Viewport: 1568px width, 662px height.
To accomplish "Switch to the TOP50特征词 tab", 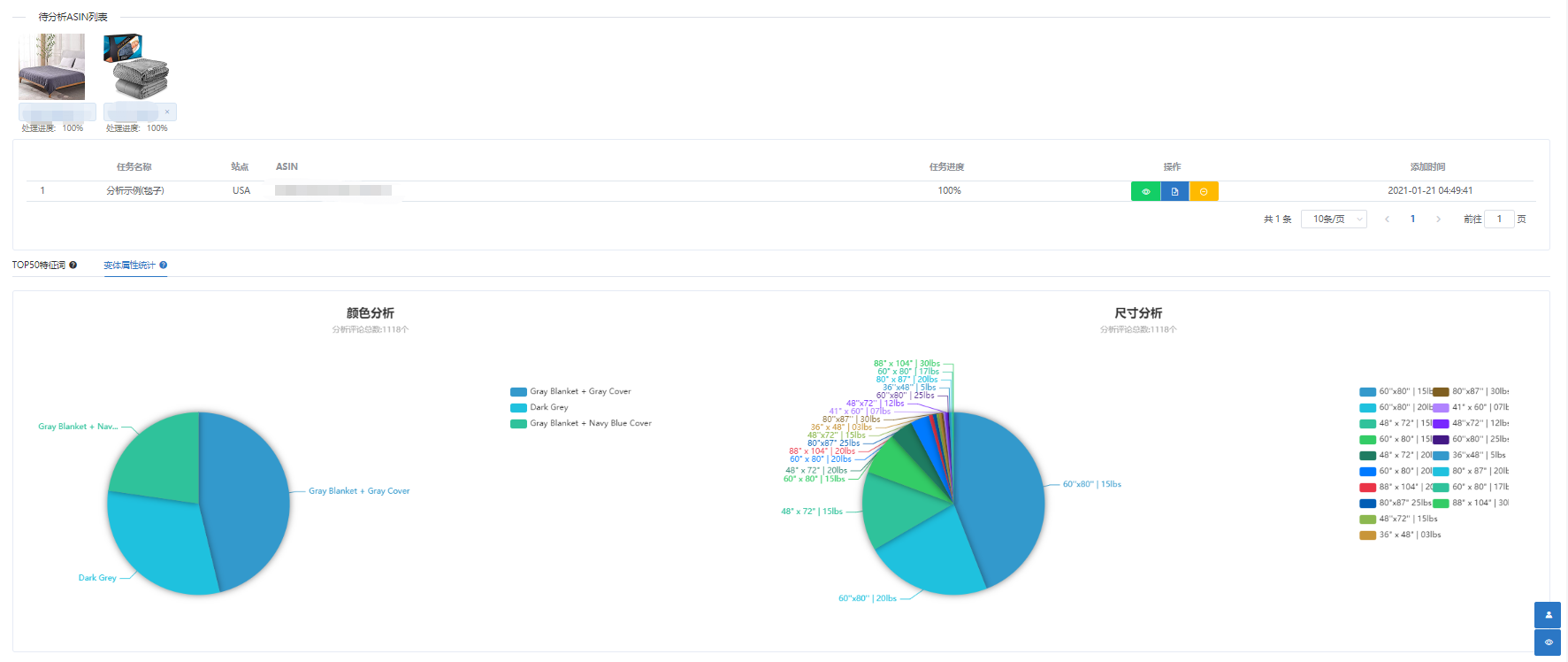I will [x=39, y=265].
